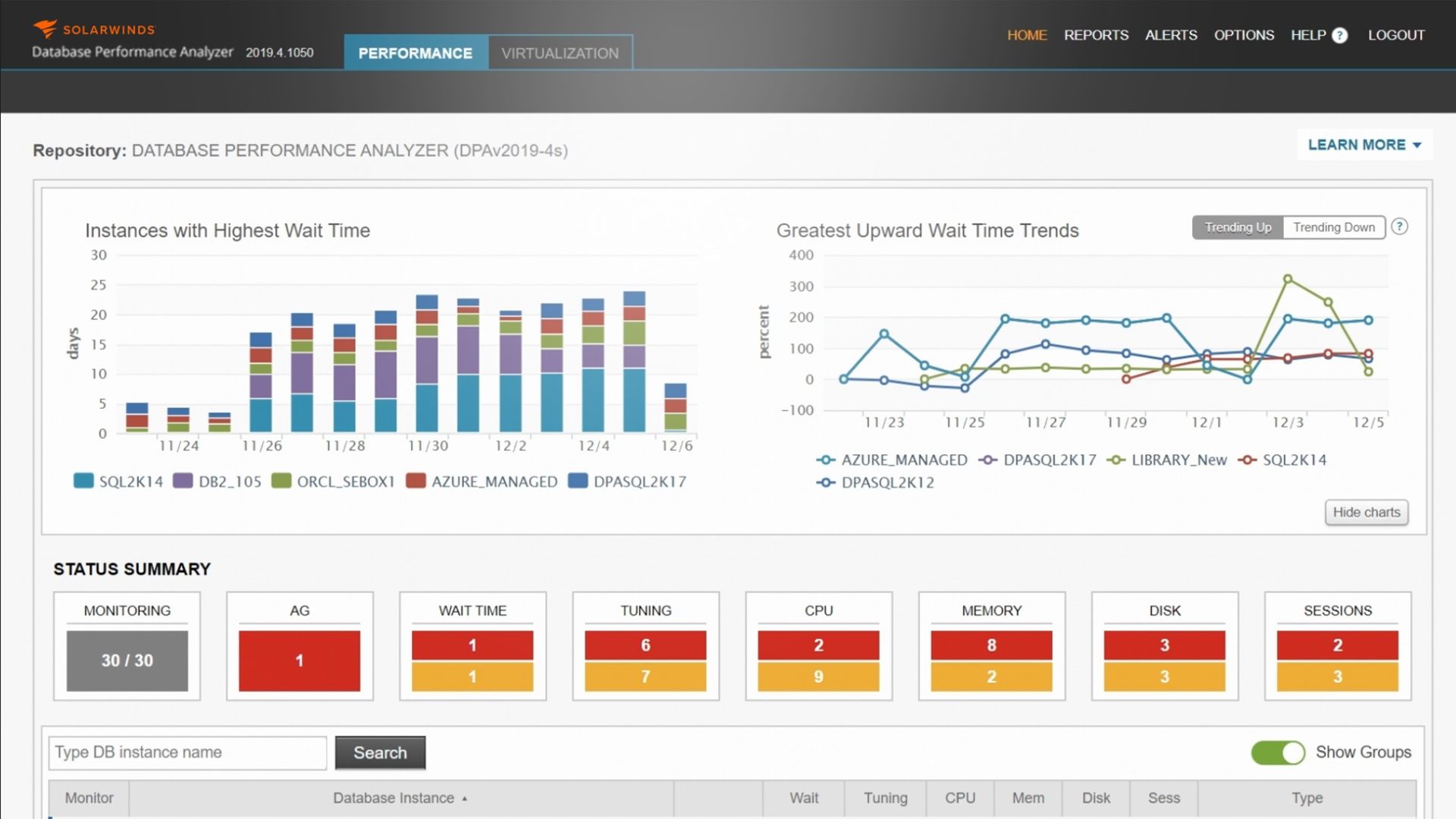The height and width of the screenshot is (819, 1456).
Task: Click the DB2_105 legend marker
Action: [180, 481]
